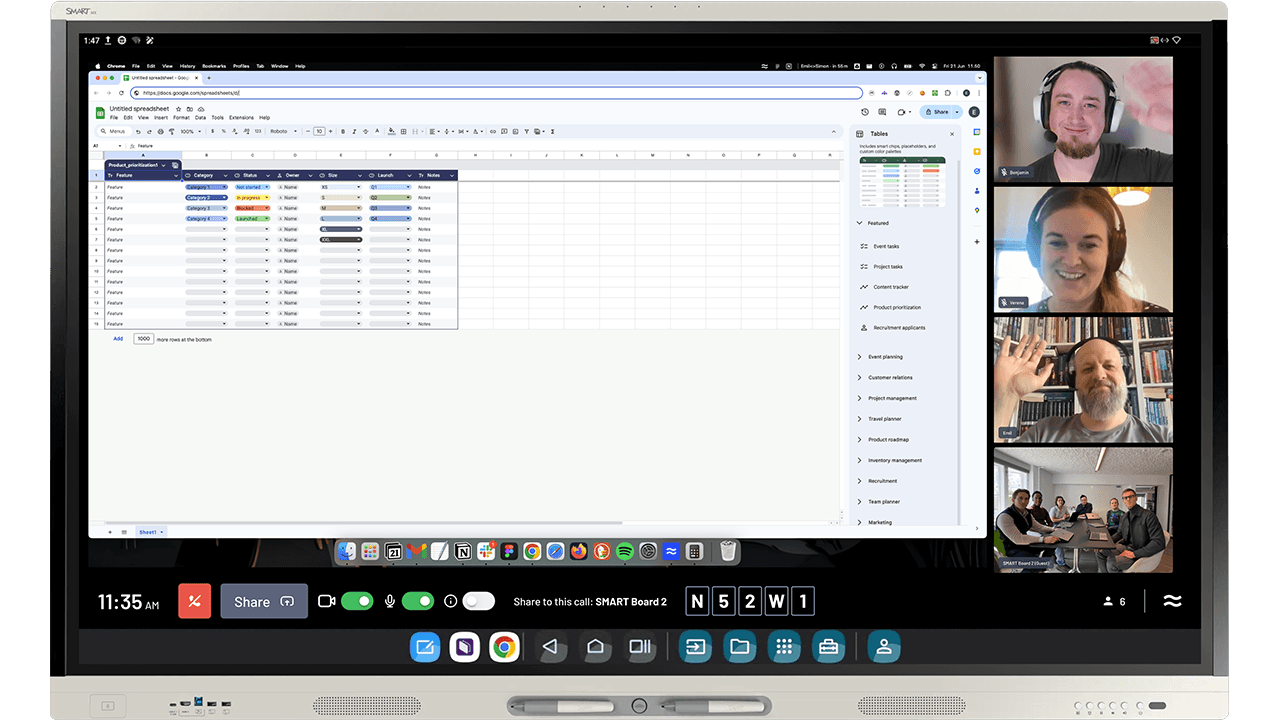Open the Bookmarks menu in the macOS menu bar
Screen dimensions: 1280x720
tap(214, 66)
